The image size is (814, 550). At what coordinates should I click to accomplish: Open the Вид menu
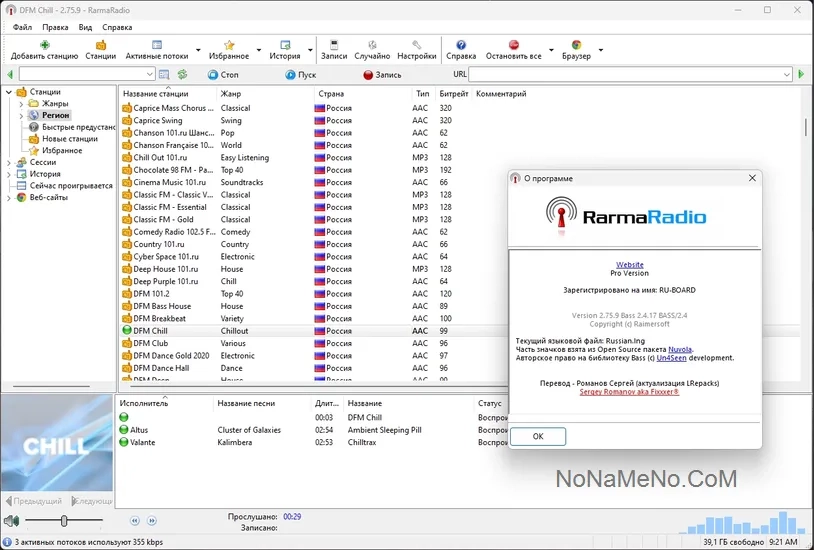(x=85, y=27)
